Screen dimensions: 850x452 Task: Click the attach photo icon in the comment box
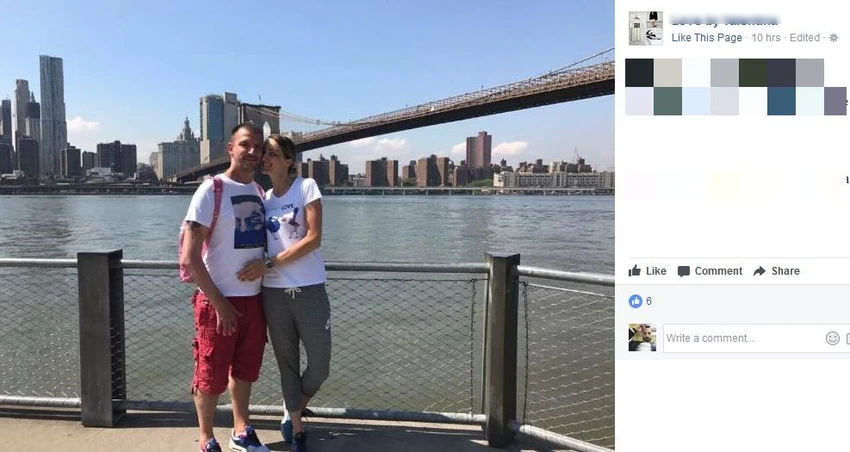(847, 338)
